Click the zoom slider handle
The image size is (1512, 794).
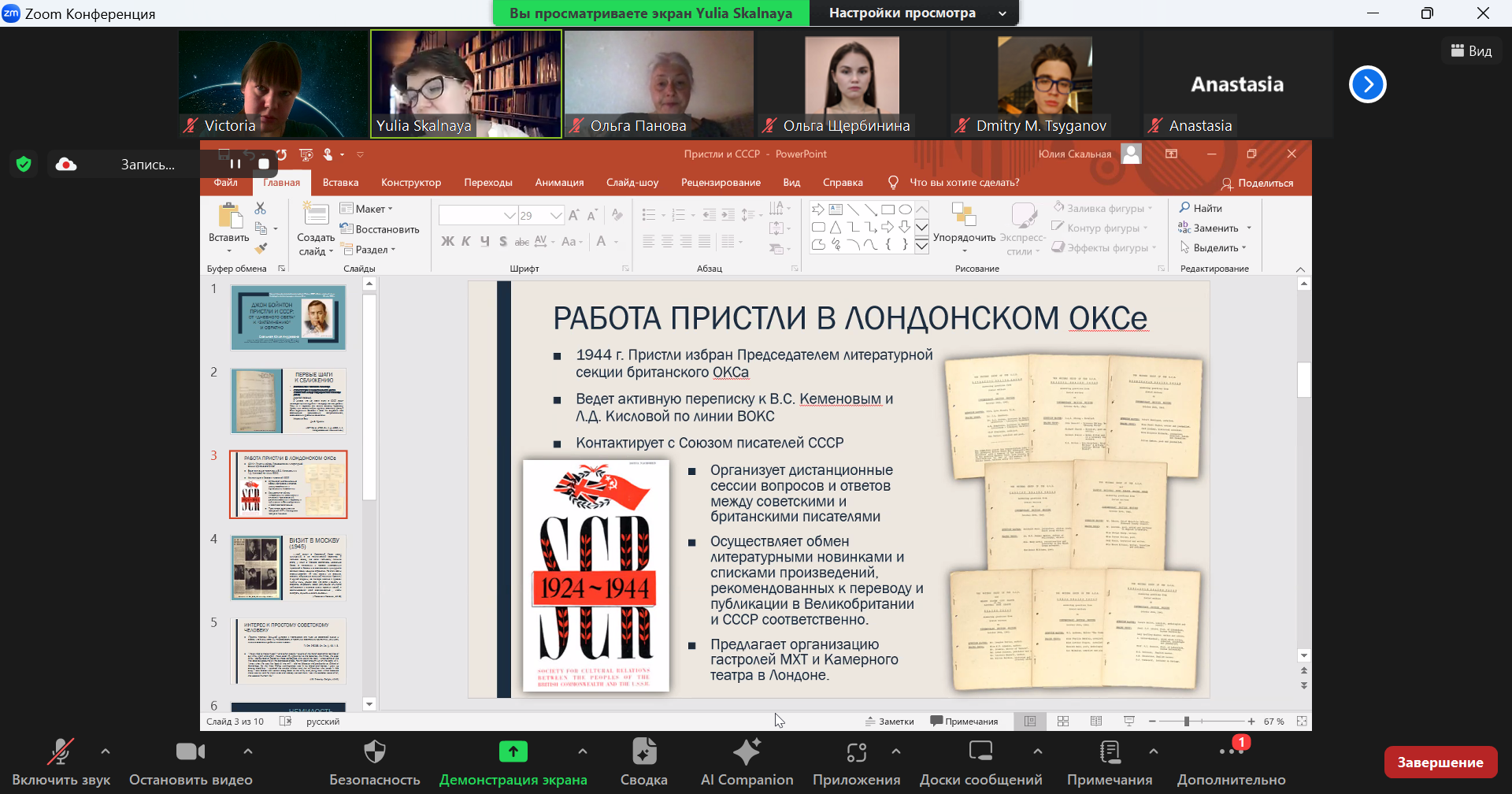1187,721
